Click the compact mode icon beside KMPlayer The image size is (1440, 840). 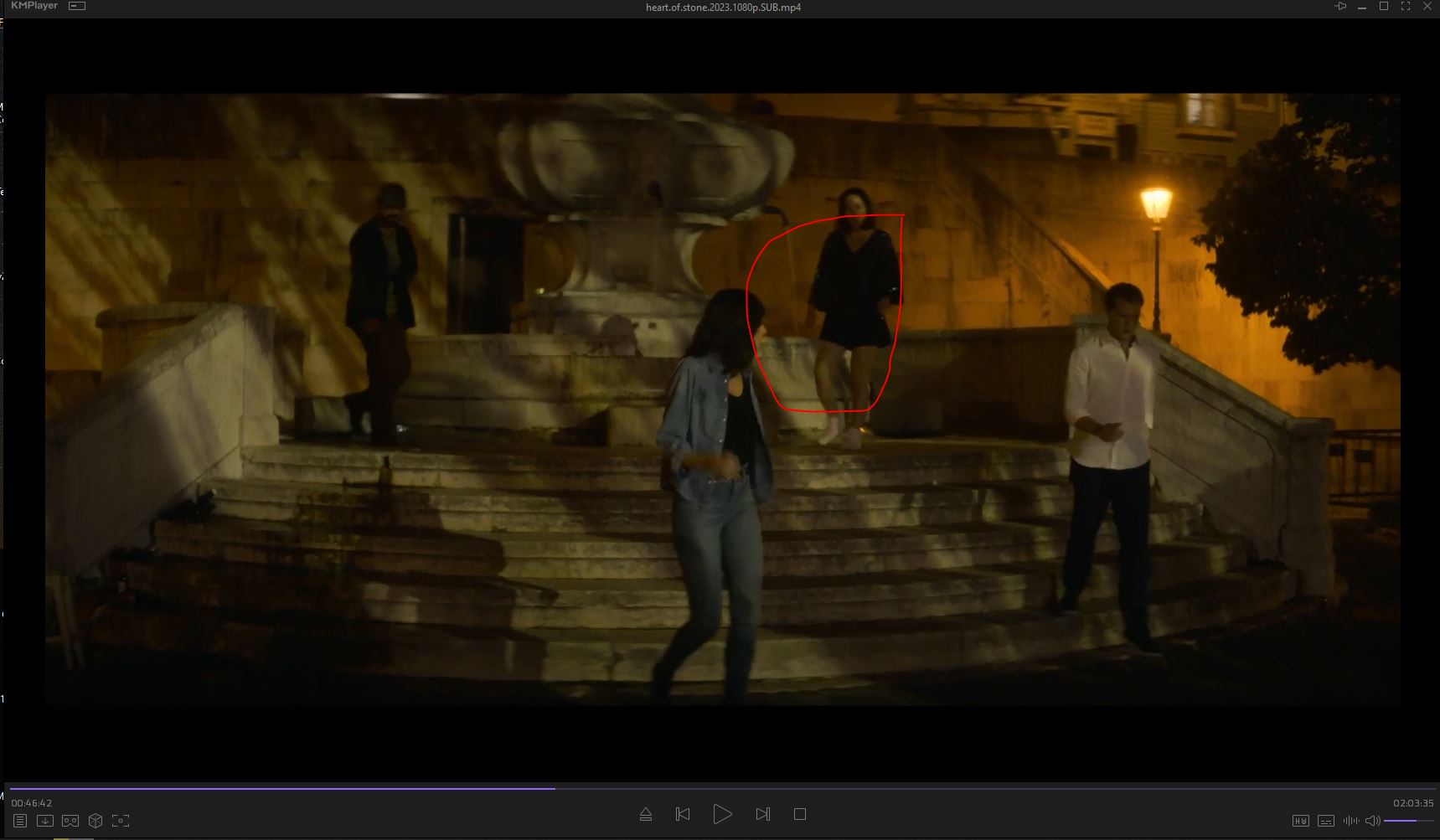click(76, 6)
